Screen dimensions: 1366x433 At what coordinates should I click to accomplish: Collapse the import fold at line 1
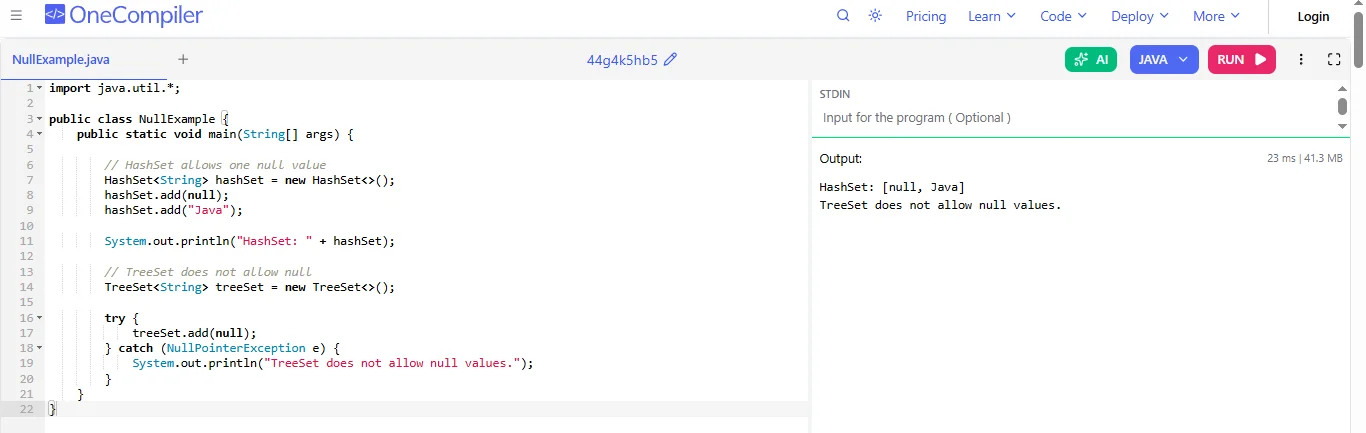pyautogui.click(x=40, y=88)
